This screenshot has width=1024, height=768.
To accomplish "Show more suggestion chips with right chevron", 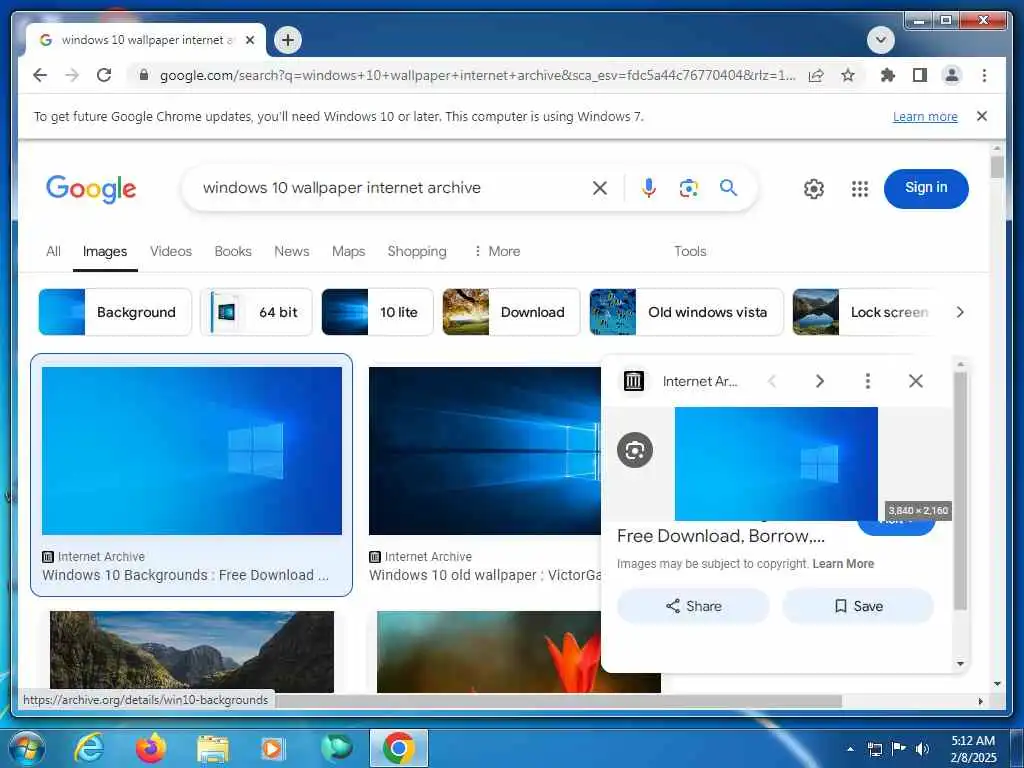I will pyautogui.click(x=960, y=312).
